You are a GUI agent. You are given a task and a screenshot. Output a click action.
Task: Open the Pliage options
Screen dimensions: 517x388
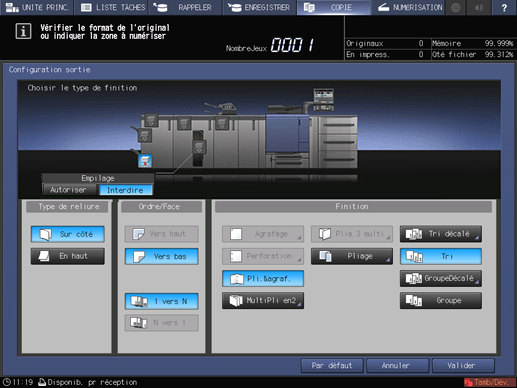pos(352,256)
